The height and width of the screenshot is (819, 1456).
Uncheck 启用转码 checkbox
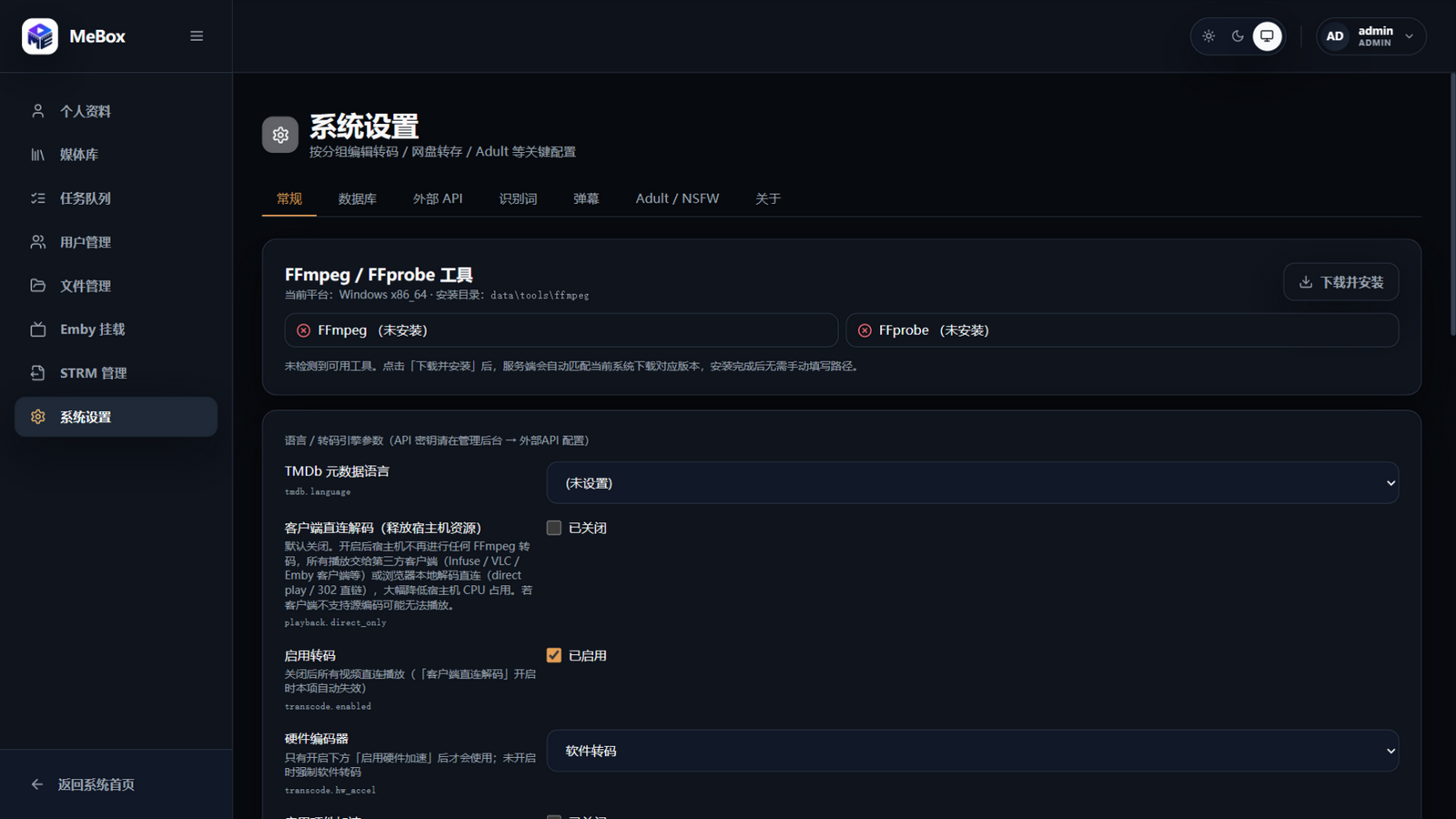pyautogui.click(x=553, y=655)
